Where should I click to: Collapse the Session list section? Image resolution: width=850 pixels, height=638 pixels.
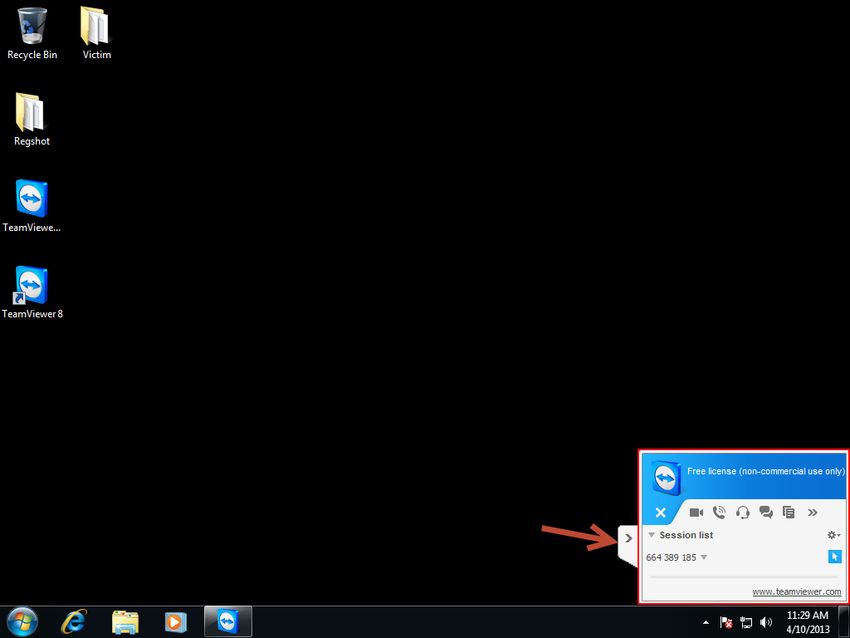(652, 535)
